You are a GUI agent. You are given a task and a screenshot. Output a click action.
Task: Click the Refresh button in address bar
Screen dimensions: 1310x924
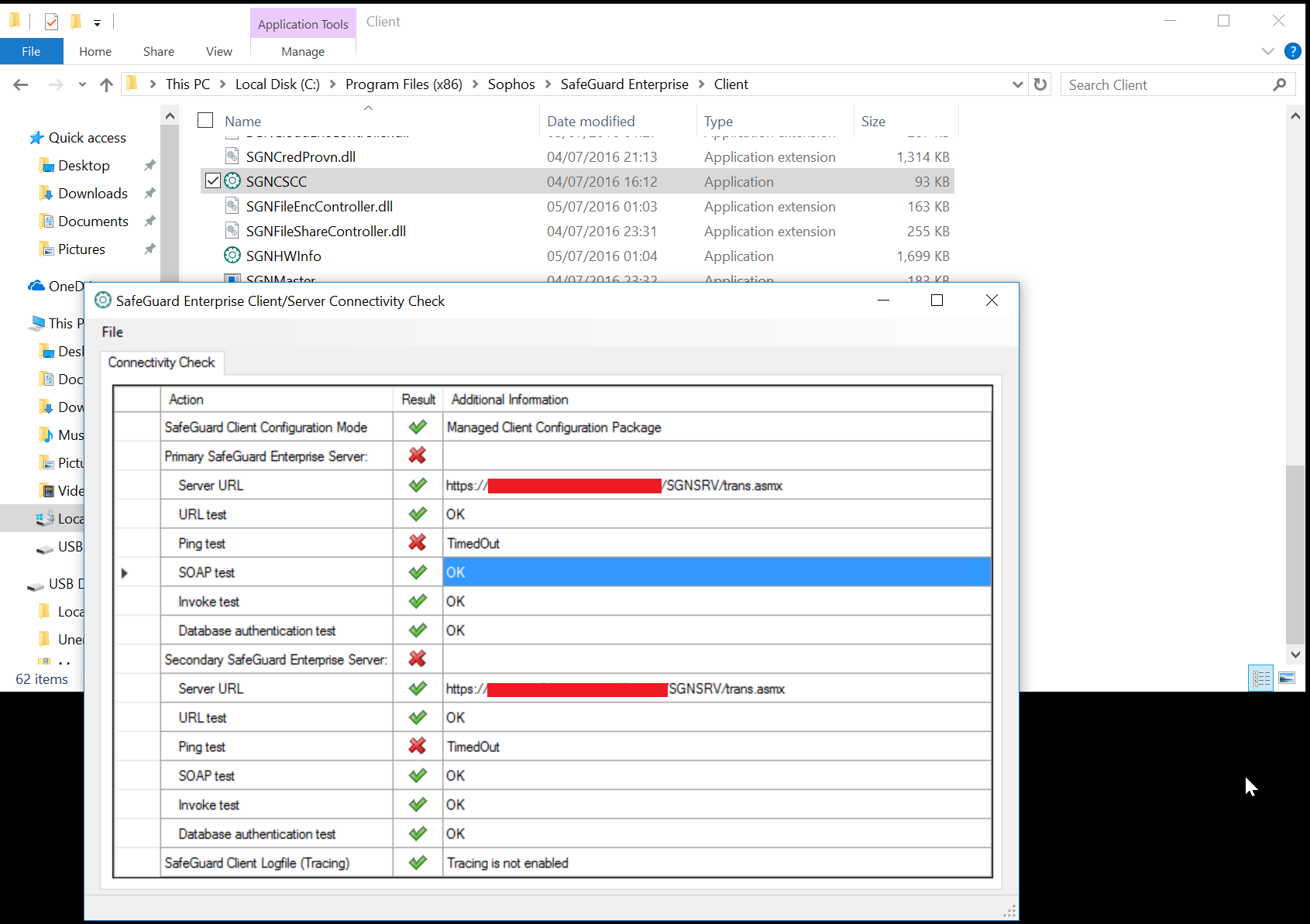pos(1040,84)
